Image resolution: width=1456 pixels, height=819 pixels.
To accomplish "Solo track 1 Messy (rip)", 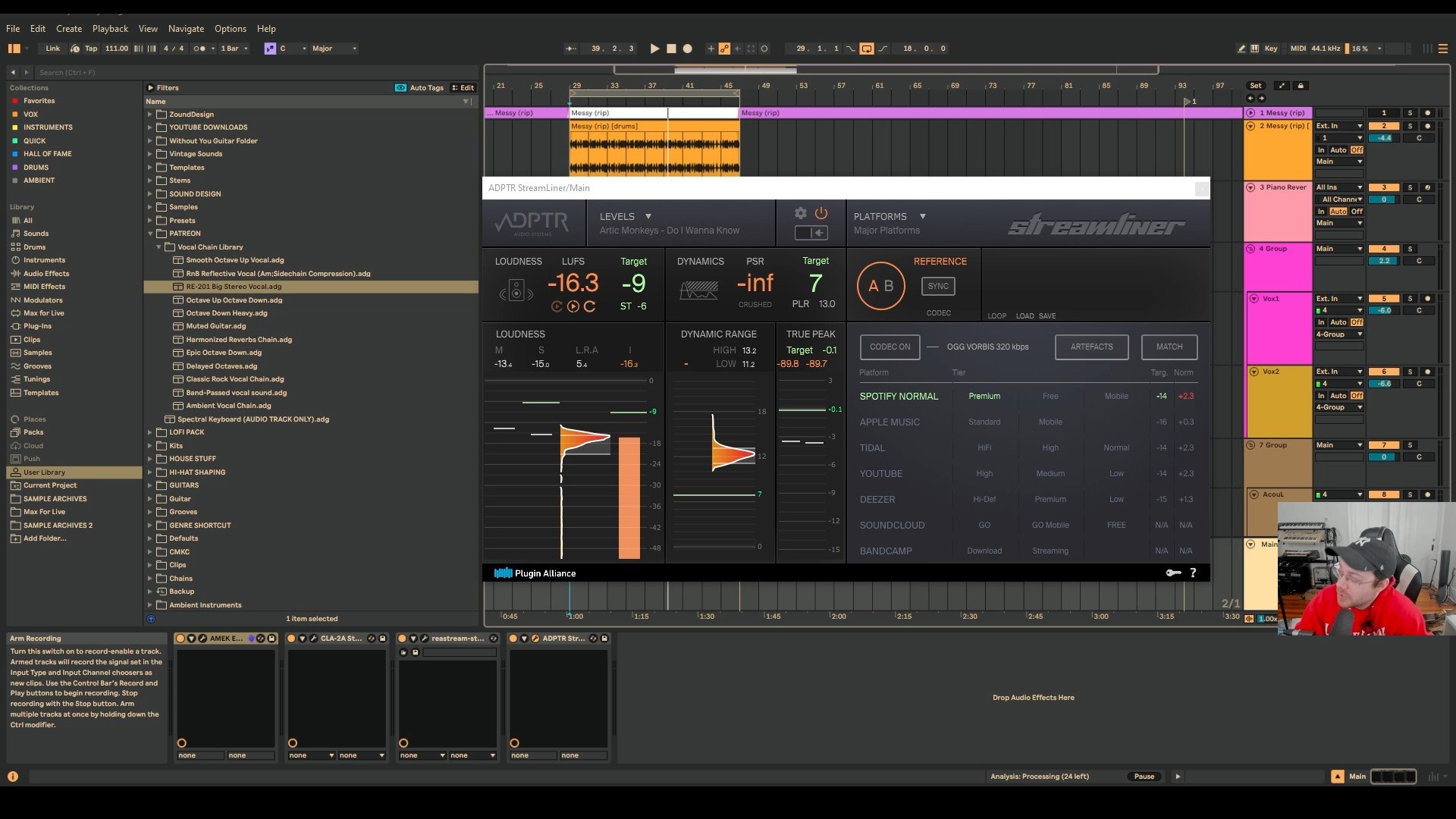I will [1410, 113].
